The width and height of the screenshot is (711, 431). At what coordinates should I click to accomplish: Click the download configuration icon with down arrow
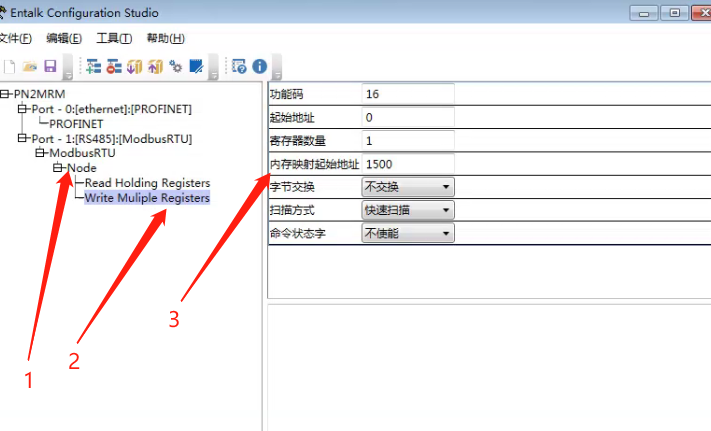(x=134, y=67)
